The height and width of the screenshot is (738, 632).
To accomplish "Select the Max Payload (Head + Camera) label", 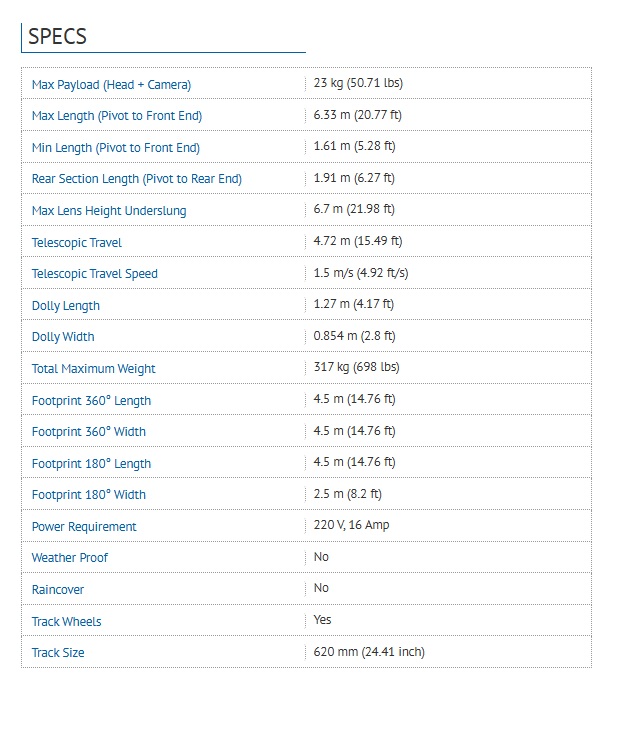I will coord(112,85).
